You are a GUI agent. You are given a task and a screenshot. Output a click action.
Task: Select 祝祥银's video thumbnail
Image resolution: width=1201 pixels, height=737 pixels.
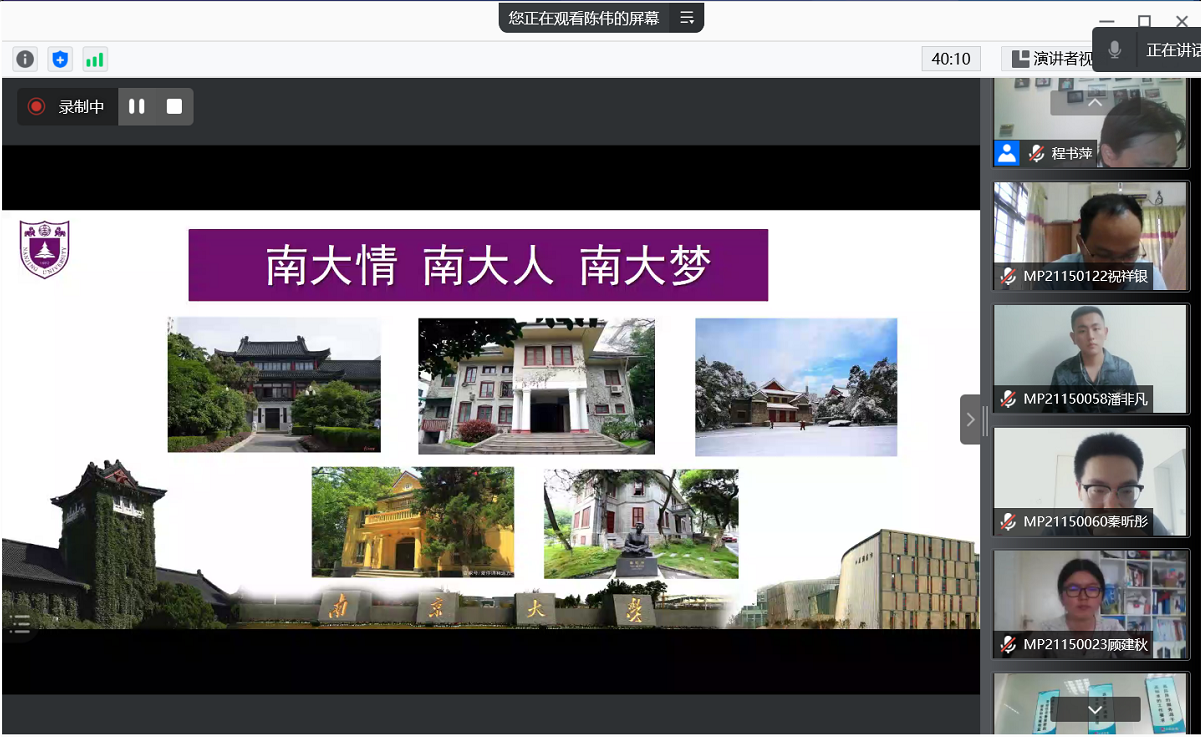click(1091, 235)
